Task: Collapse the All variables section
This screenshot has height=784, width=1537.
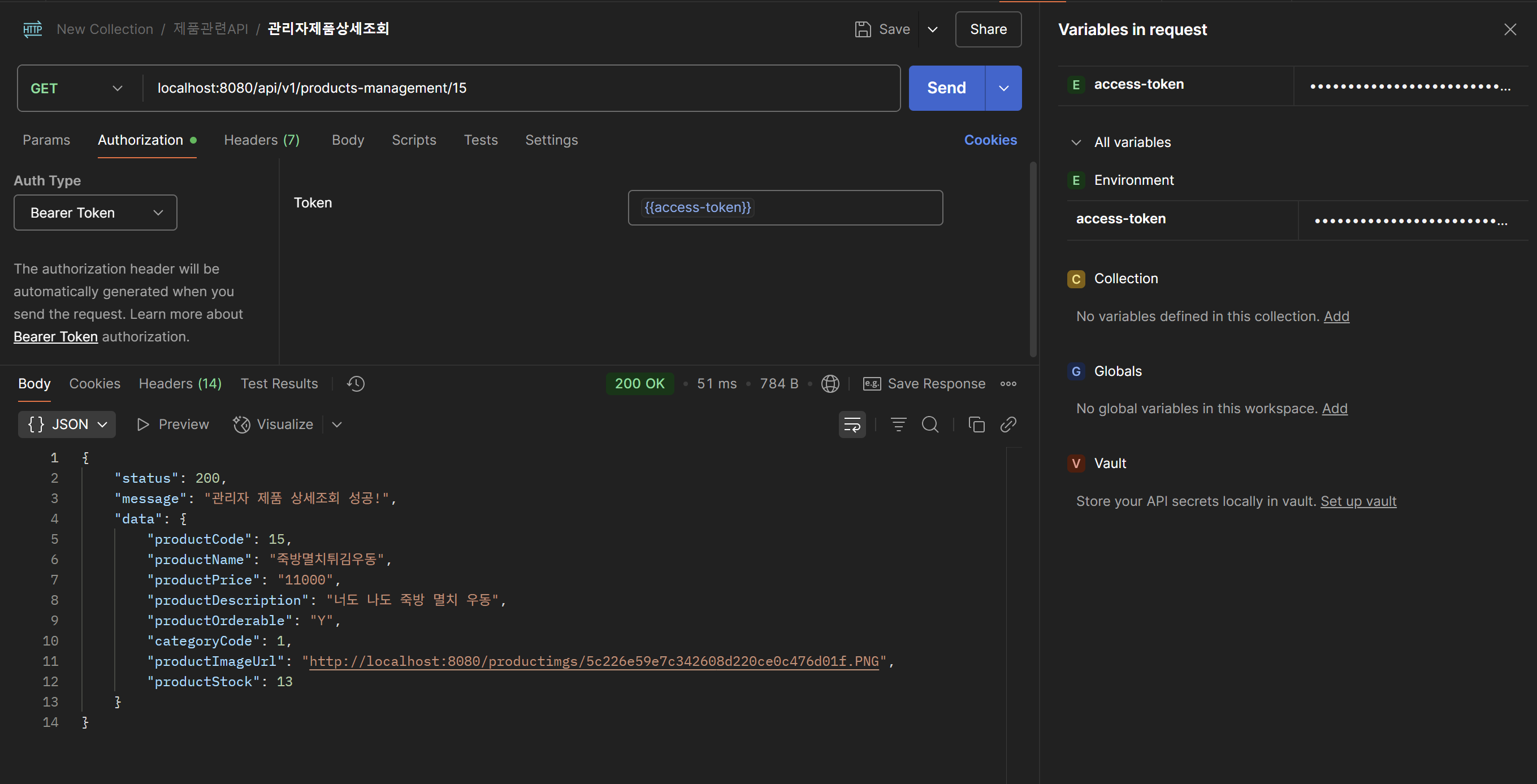Action: pyautogui.click(x=1076, y=142)
